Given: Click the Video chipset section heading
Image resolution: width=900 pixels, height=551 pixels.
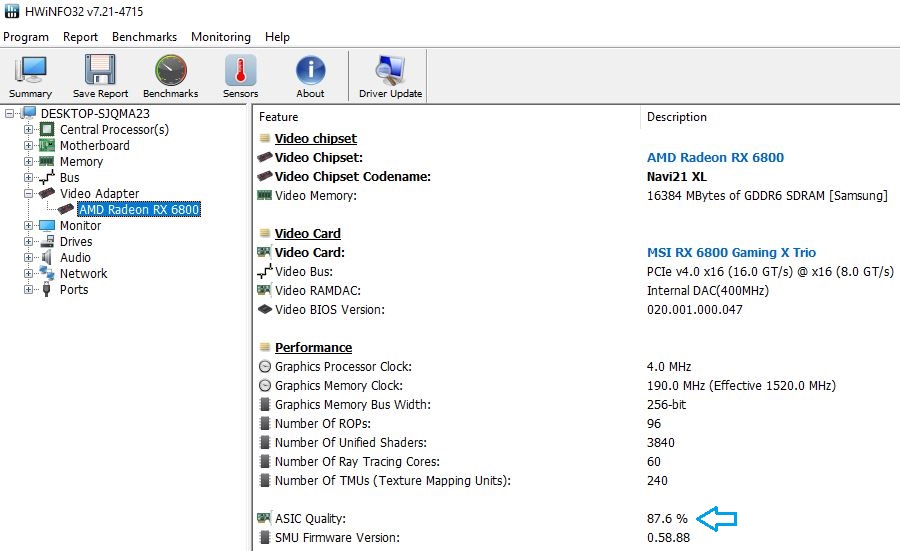Looking at the screenshot, I should tap(316, 138).
